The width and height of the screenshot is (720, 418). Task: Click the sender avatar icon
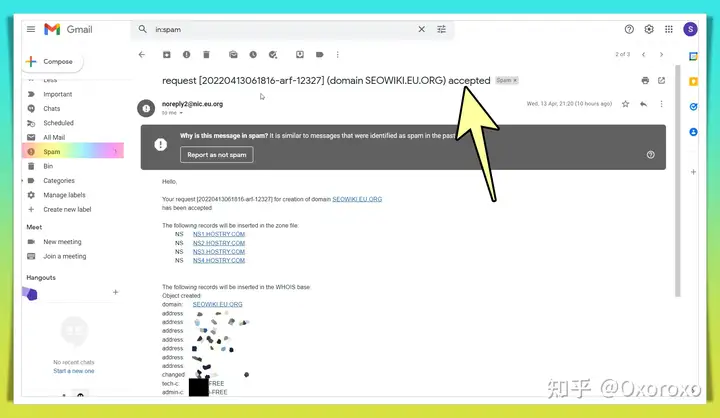[146, 108]
